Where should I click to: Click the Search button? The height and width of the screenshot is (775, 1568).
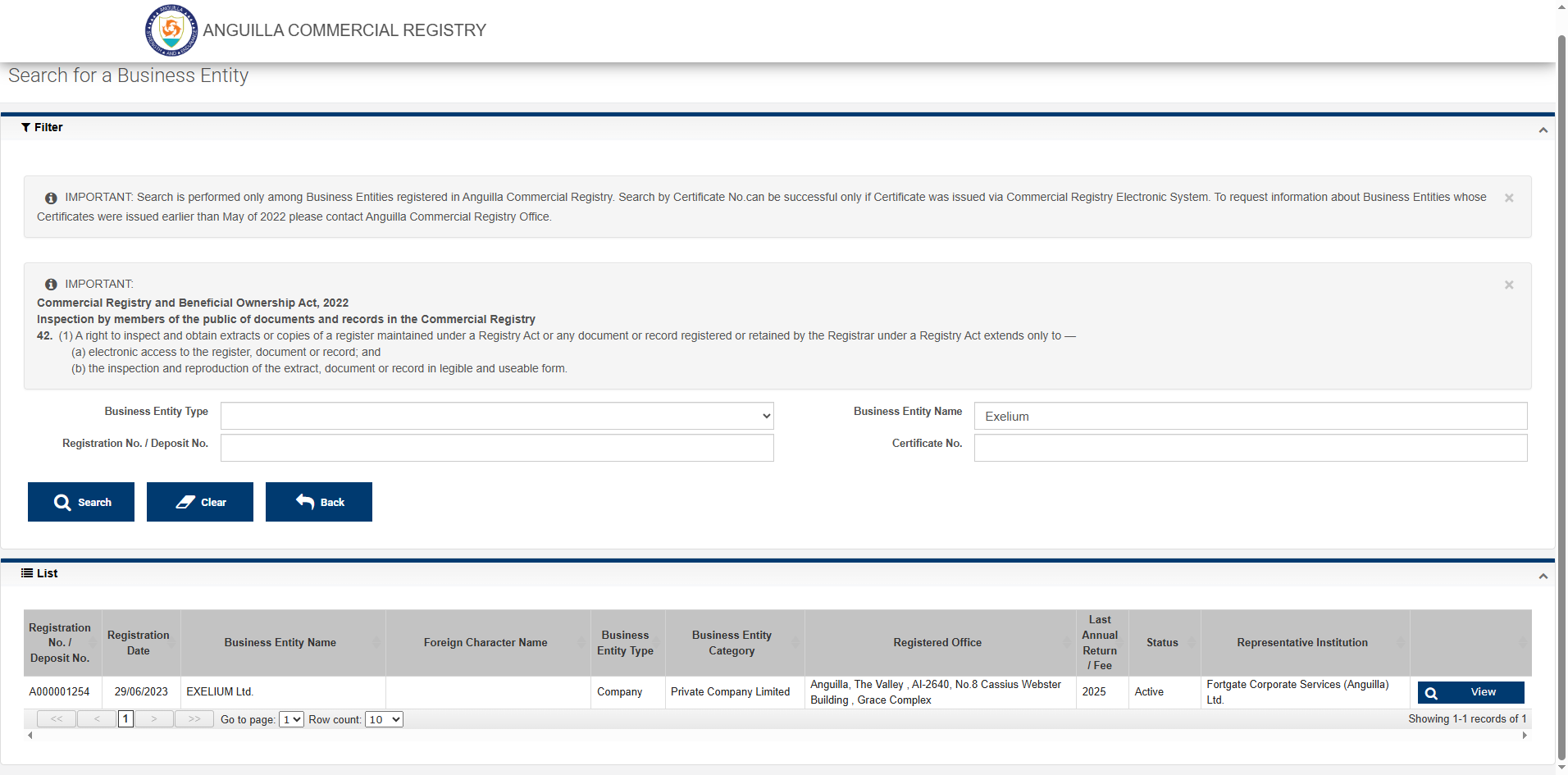[81, 502]
